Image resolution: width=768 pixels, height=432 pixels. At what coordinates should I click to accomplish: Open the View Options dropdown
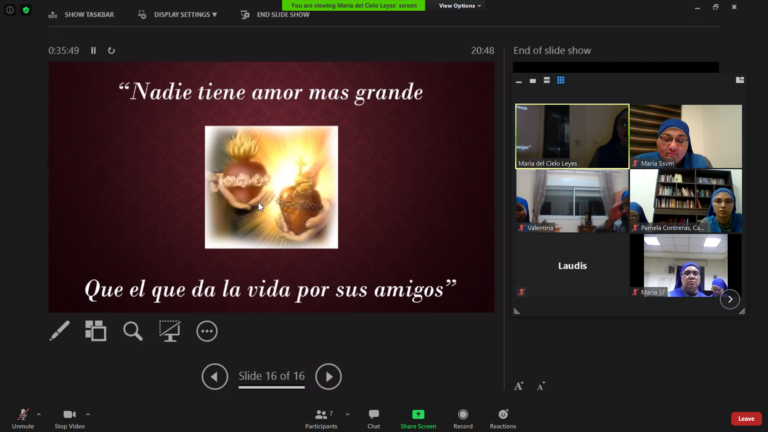click(460, 6)
